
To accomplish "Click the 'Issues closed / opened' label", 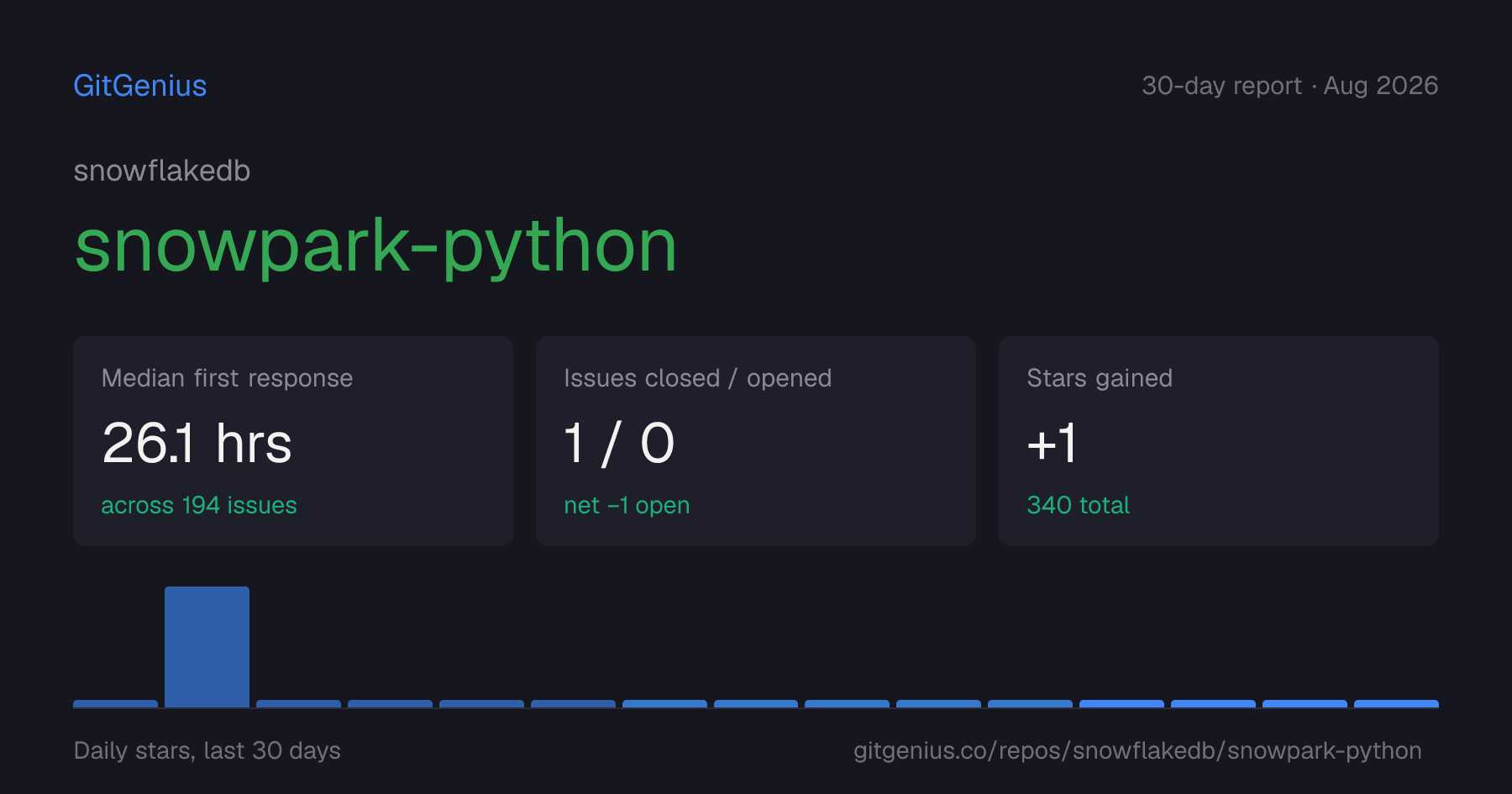I will (x=698, y=378).
